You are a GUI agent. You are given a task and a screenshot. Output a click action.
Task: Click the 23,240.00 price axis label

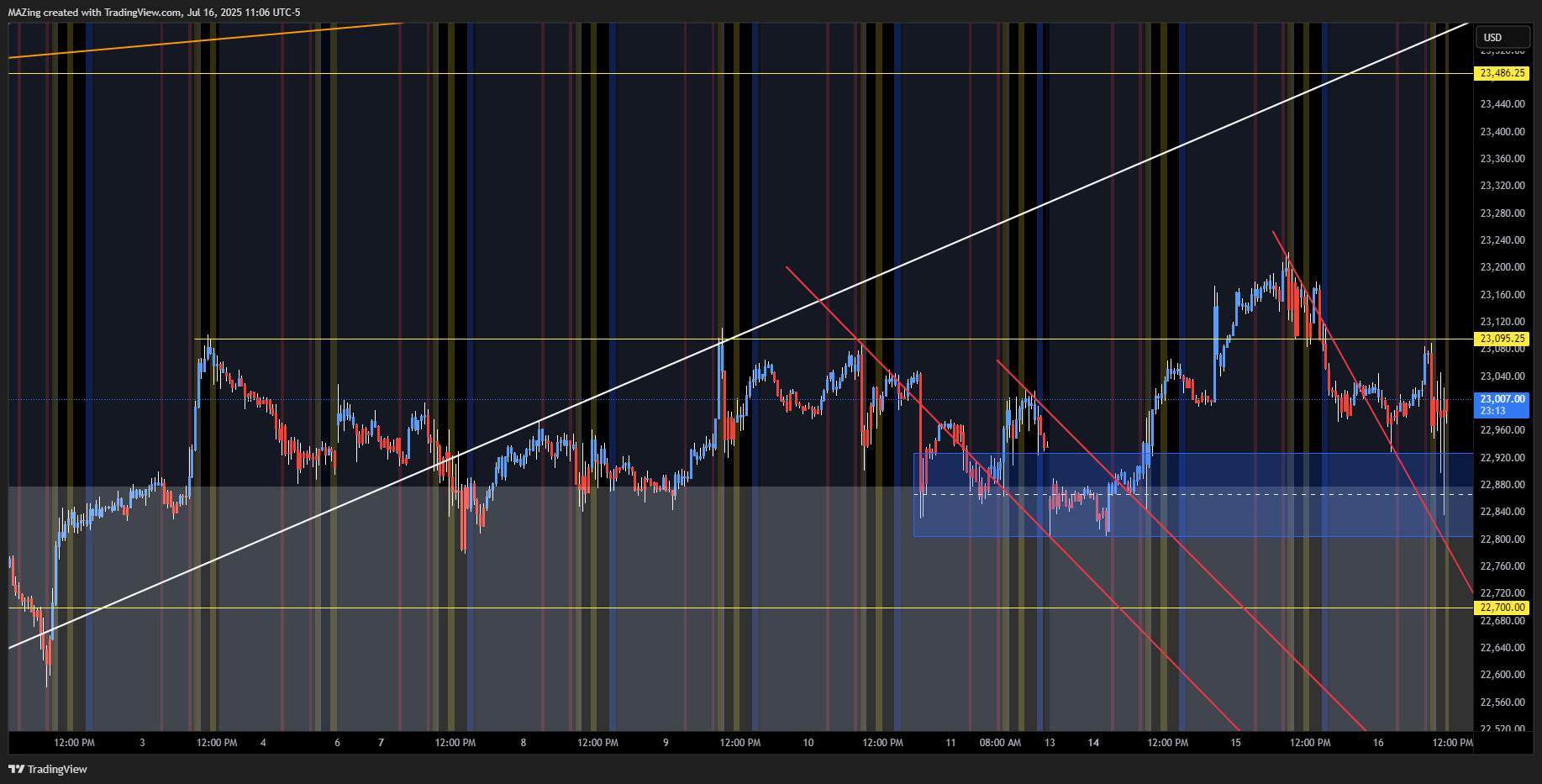point(1503,240)
